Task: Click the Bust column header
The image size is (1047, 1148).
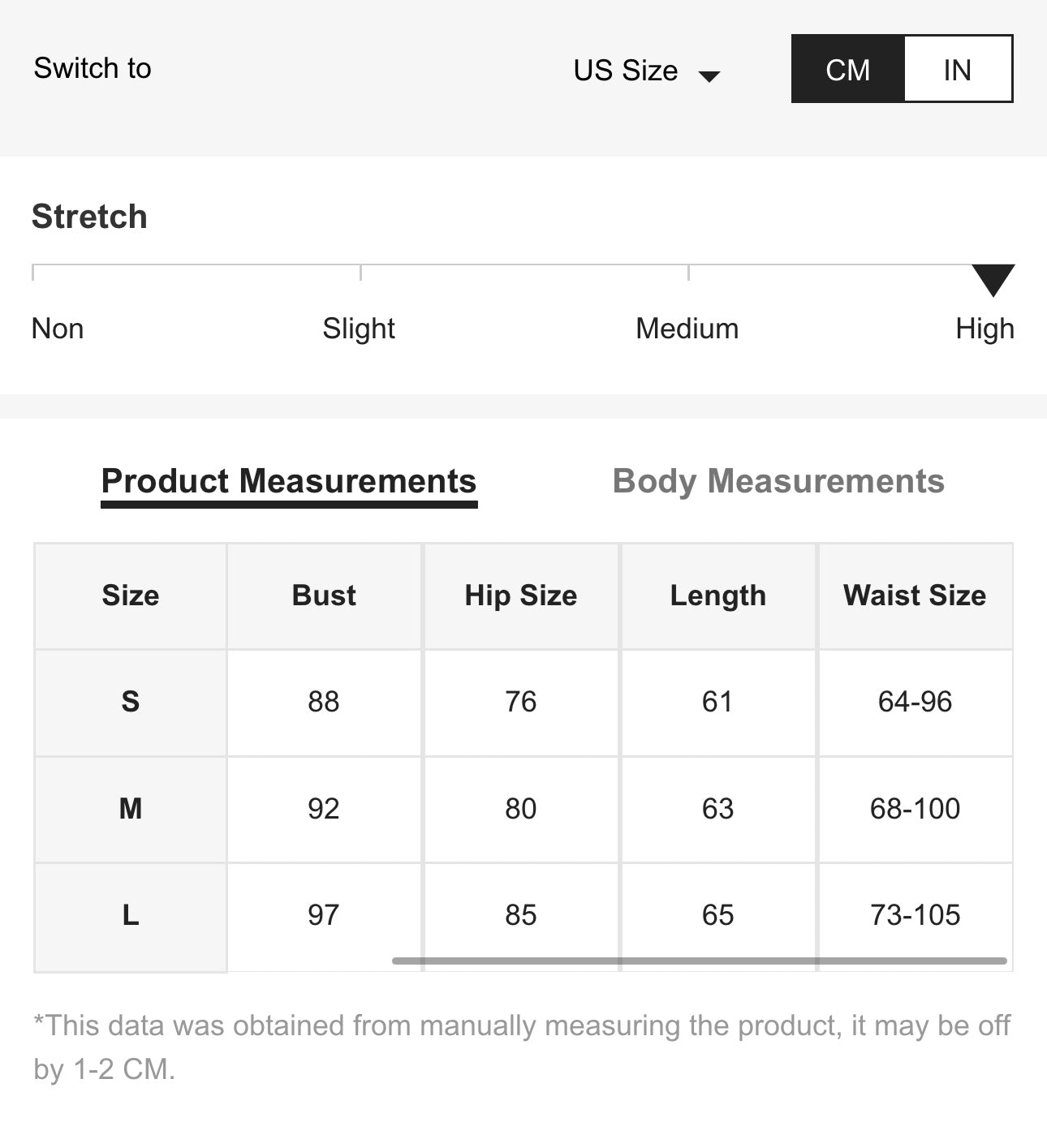Action: click(x=323, y=595)
